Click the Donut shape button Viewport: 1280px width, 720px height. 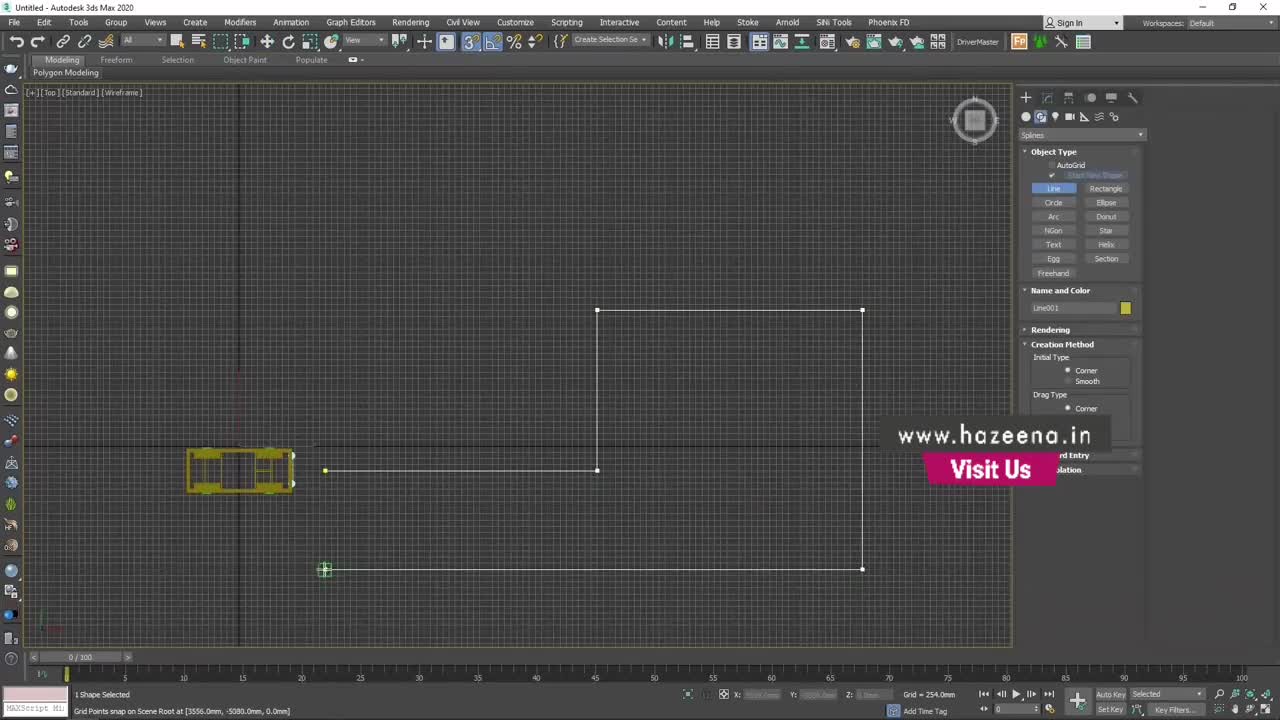point(1106,217)
